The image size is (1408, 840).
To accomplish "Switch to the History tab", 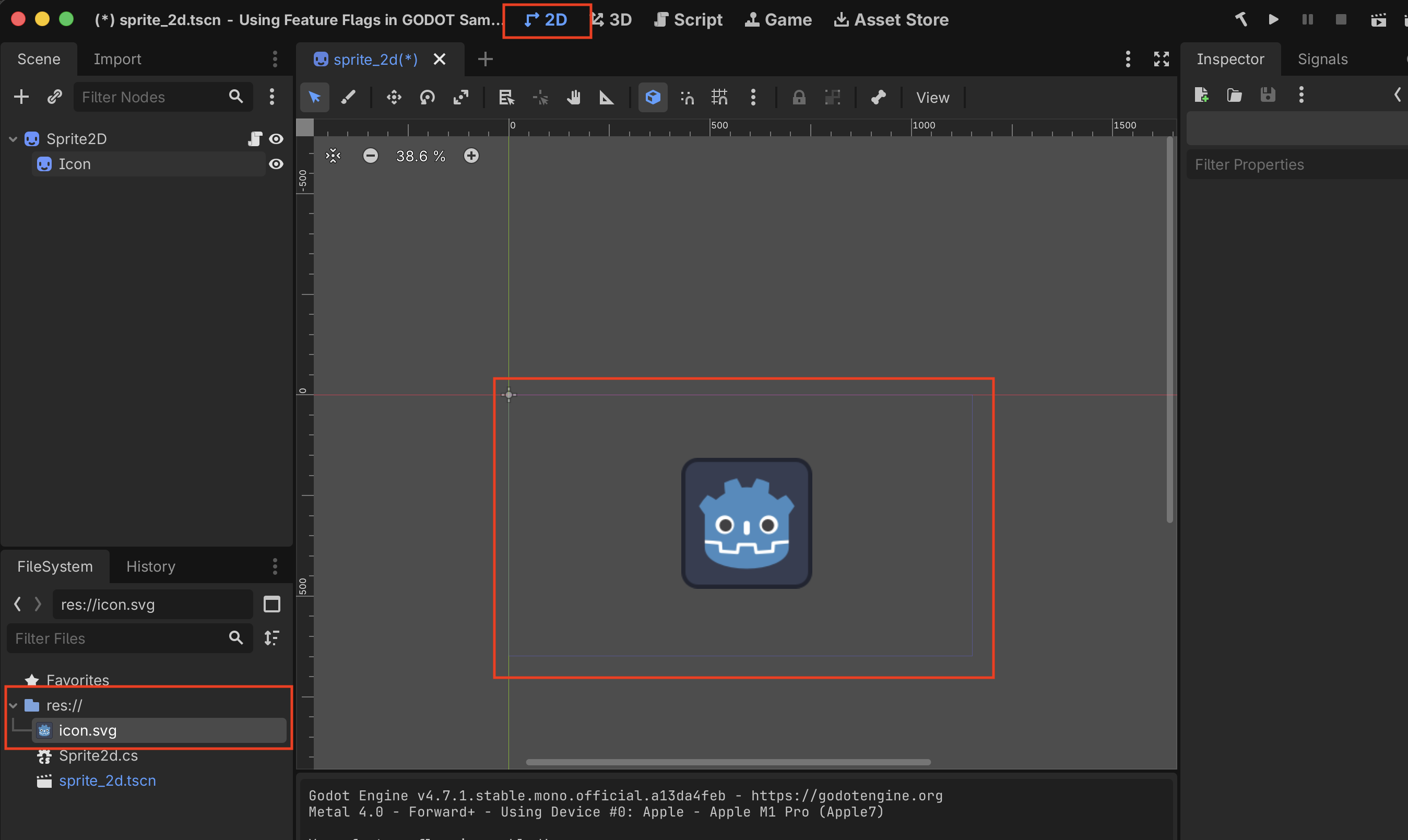I will point(150,566).
